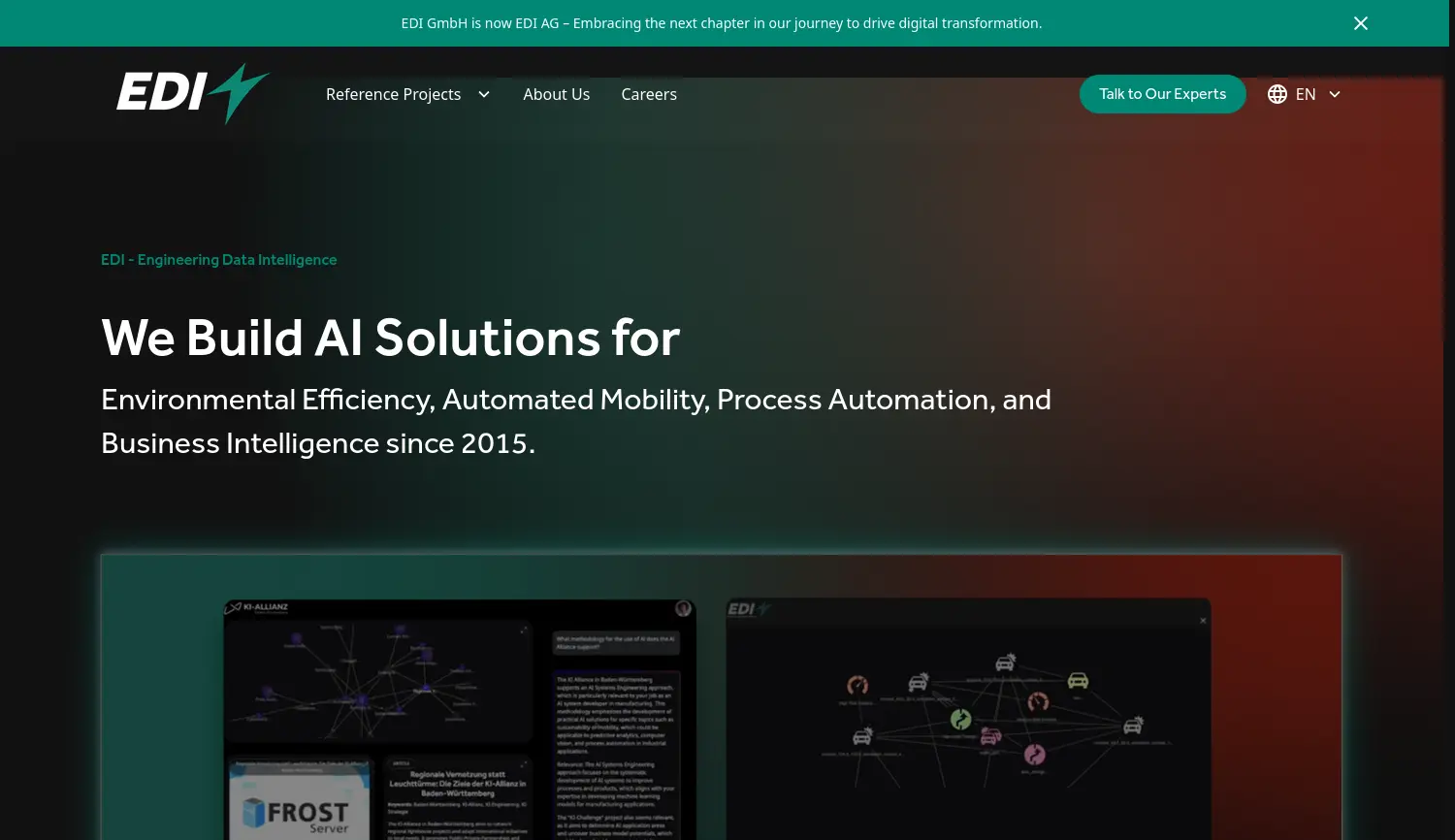The height and width of the screenshot is (840, 1455).
Task: Go to the About Us page
Action: [556, 94]
